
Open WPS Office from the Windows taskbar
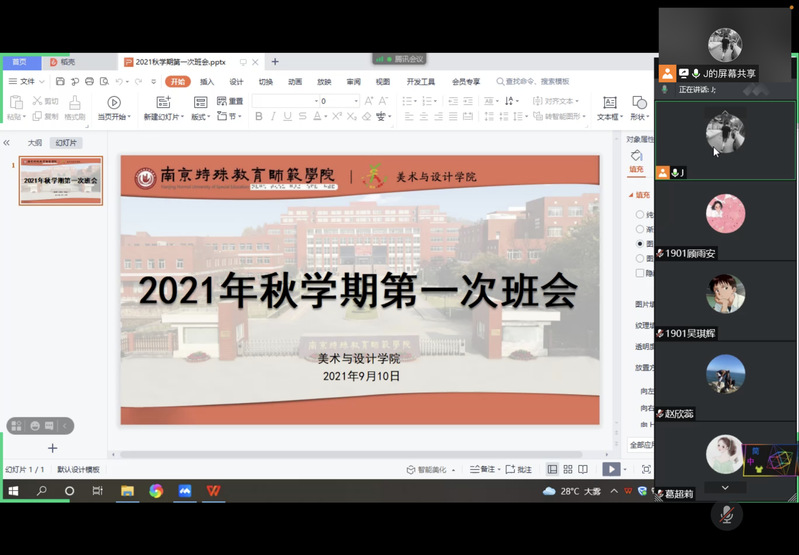(x=213, y=491)
